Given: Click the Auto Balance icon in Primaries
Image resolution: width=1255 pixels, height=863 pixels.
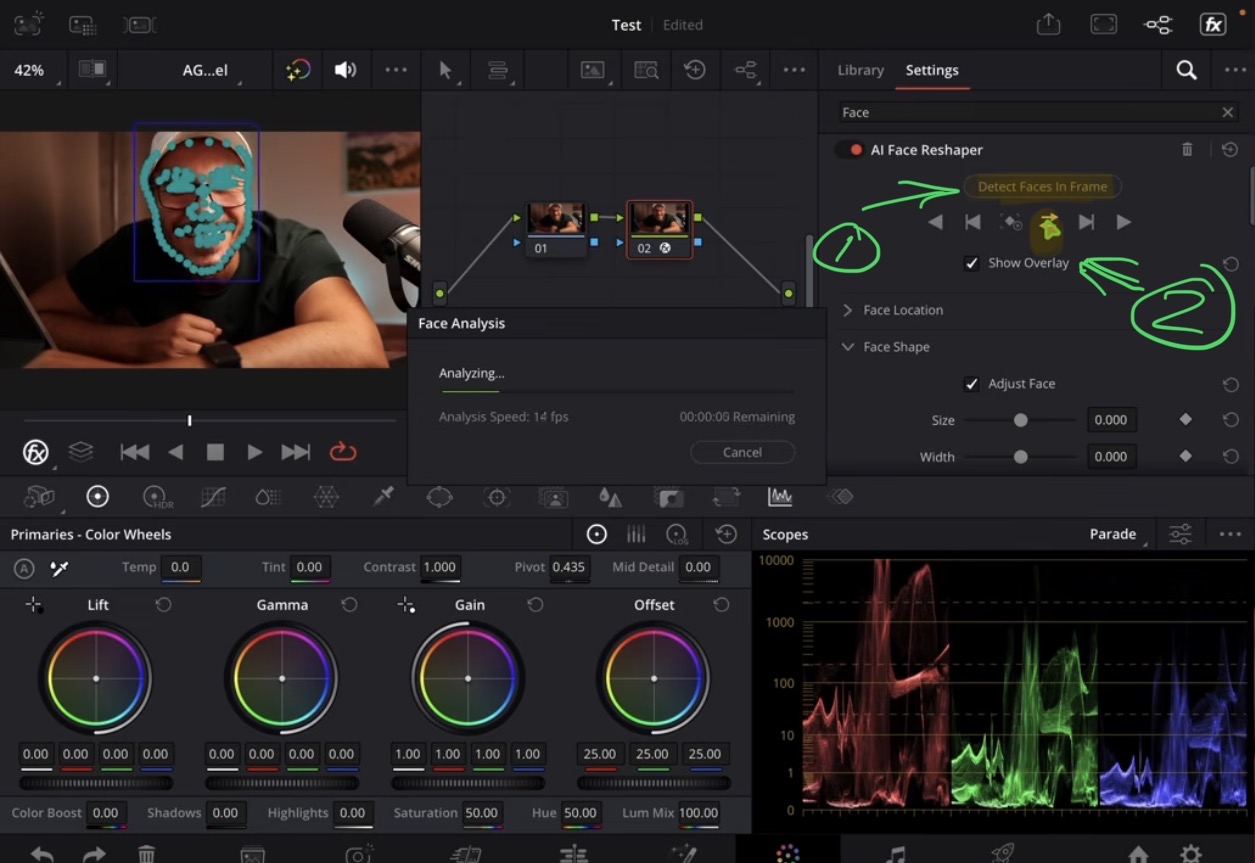Looking at the screenshot, I should tap(24, 568).
